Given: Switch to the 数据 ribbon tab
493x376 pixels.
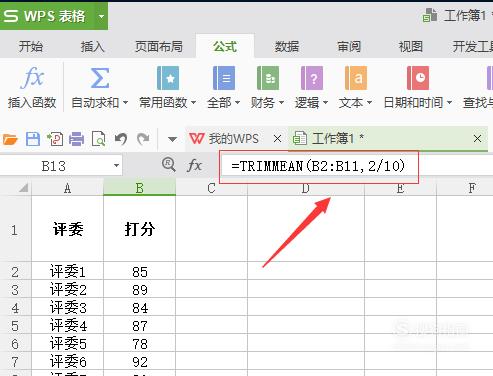Looking at the screenshot, I should pos(287,46).
